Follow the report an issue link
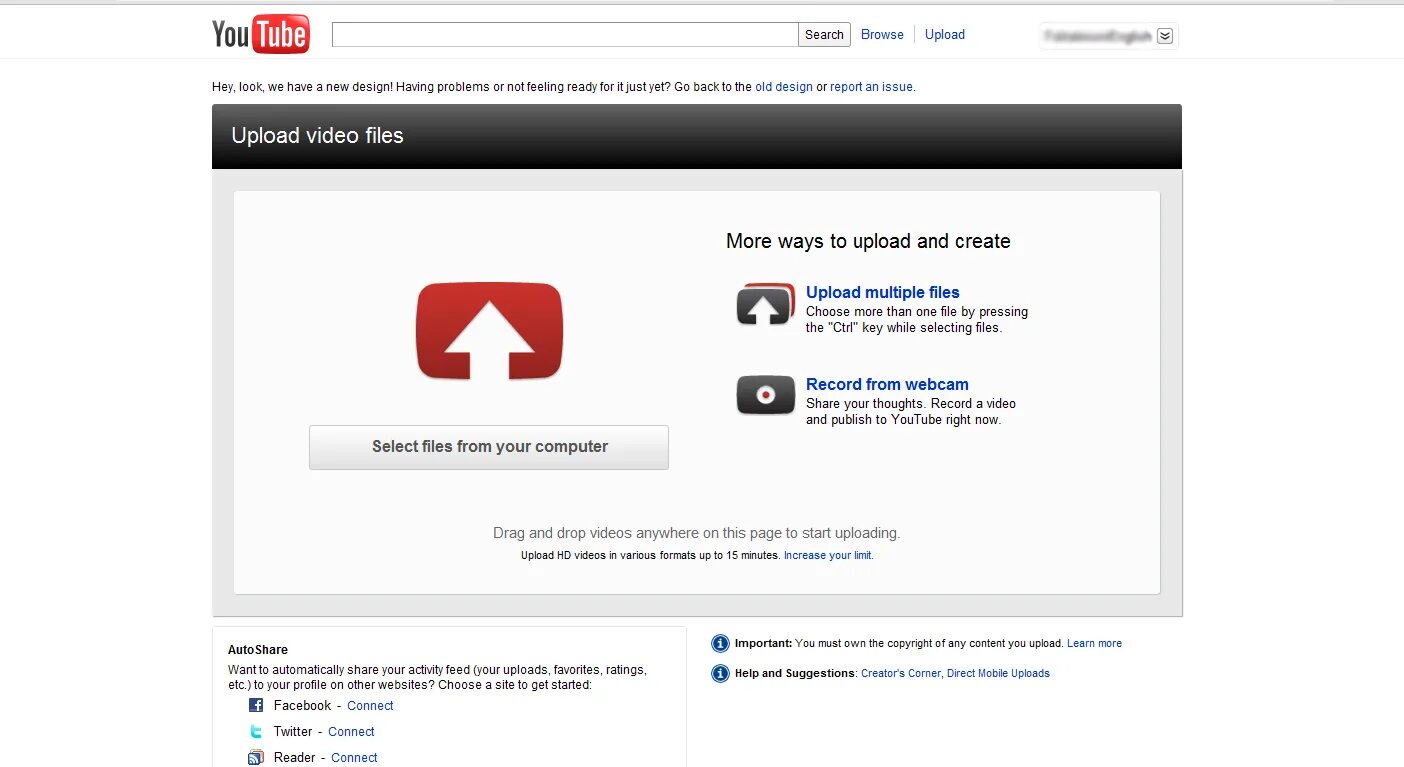 tap(871, 87)
